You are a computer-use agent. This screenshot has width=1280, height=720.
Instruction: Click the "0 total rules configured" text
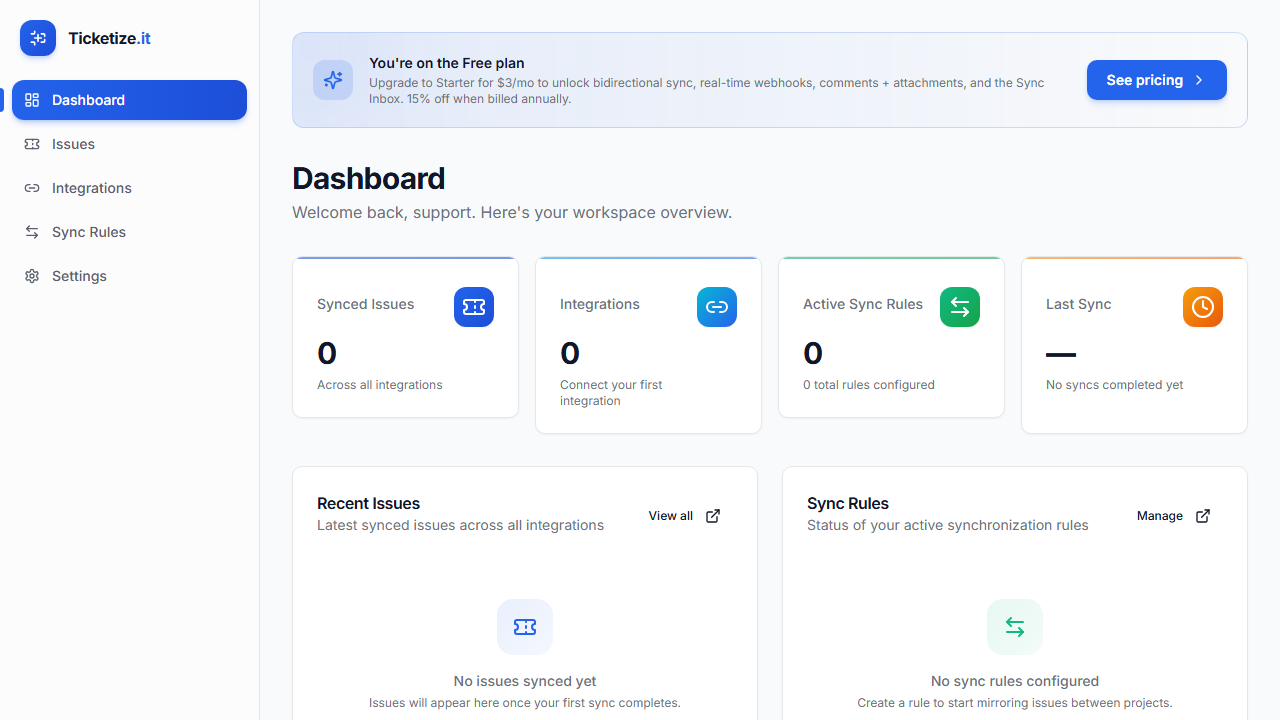tap(869, 385)
